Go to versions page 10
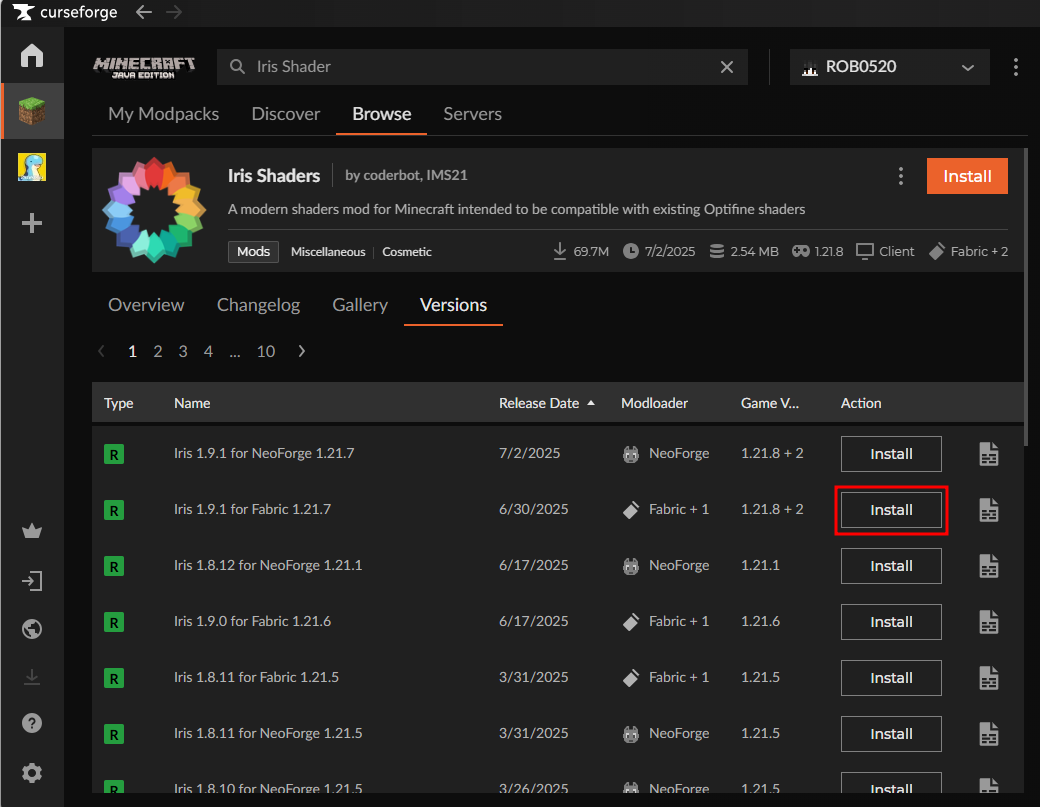 click(x=266, y=351)
